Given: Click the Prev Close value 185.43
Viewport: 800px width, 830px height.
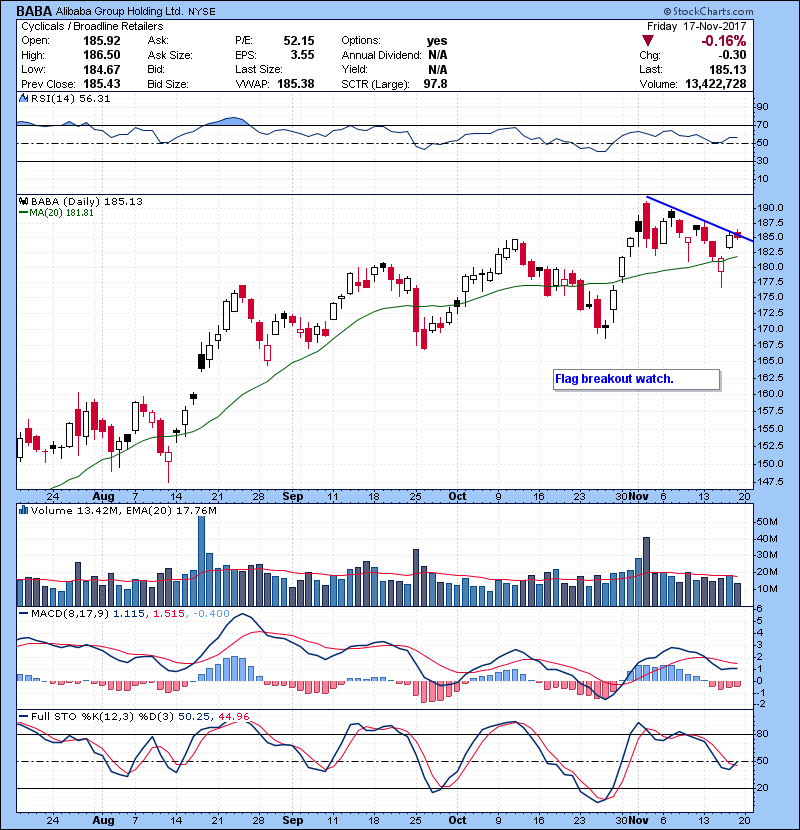Looking at the screenshot, I should pyautogui.click(x=102, y=84).
